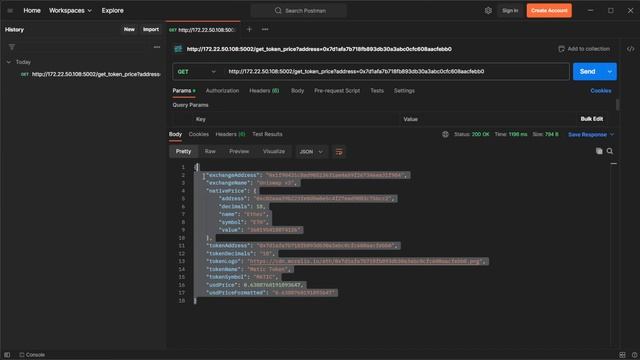Change the JSON response format dropdown

tap(311, 152)
